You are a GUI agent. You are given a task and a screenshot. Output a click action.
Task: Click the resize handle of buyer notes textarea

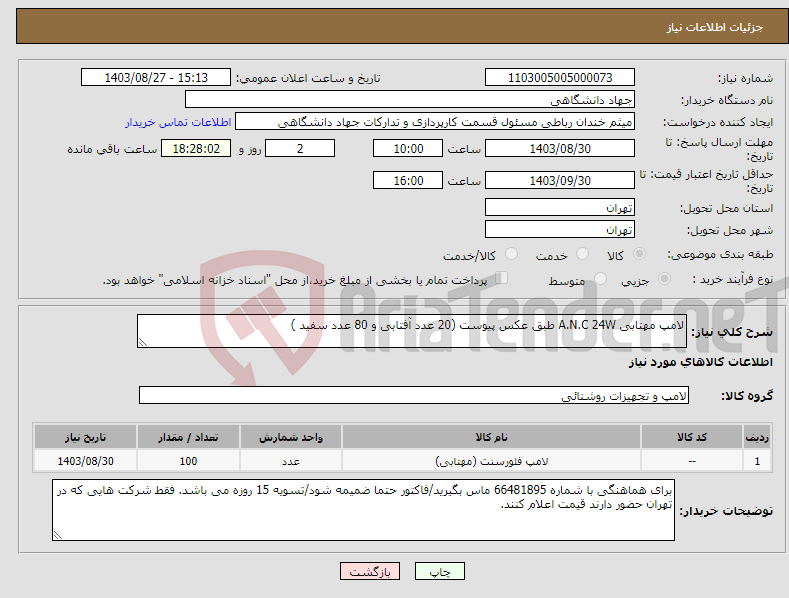pyautogui.click(x=58, y=536)
